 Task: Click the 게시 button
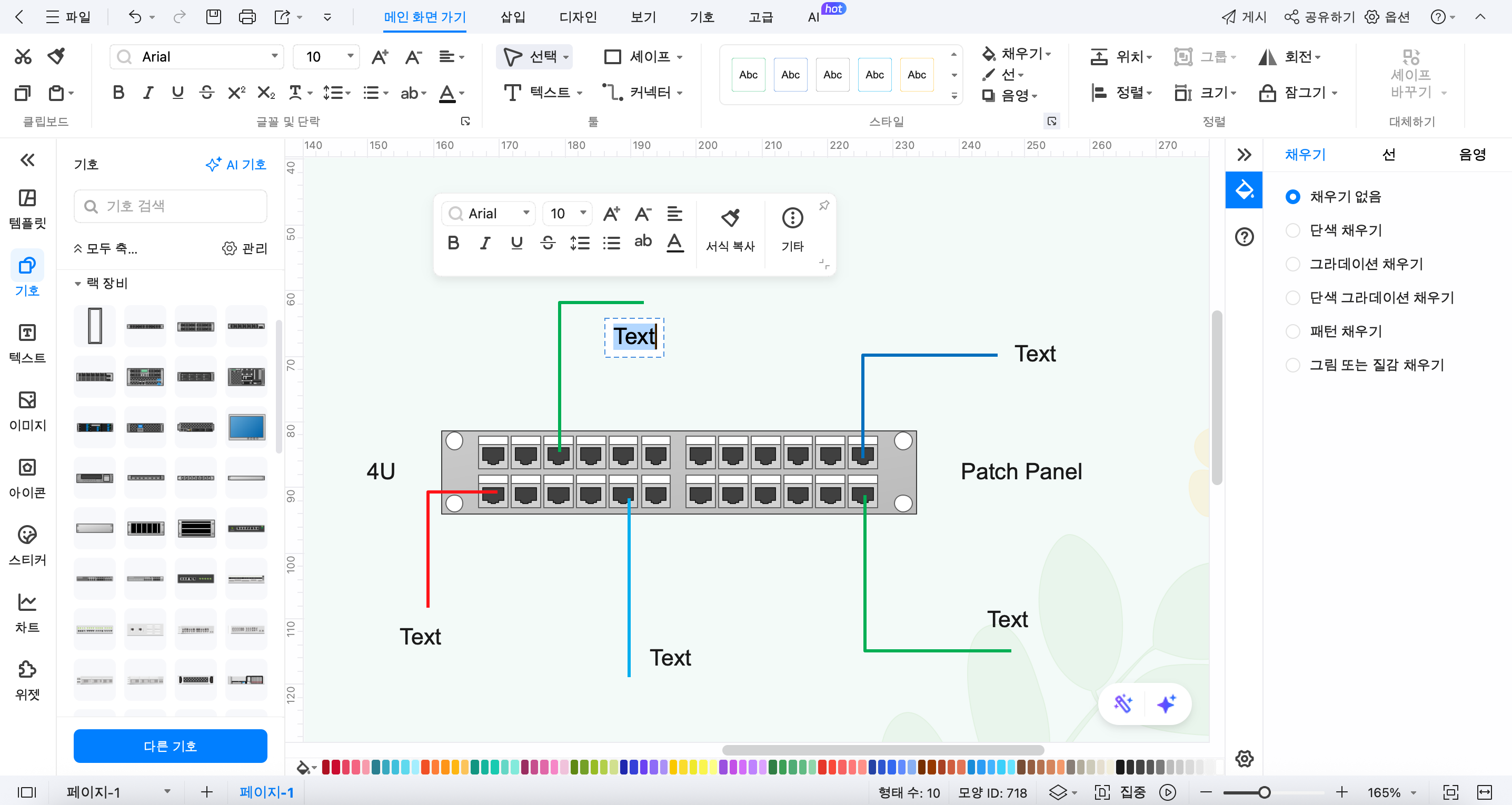pyautogui.click(x=1244, y=17)
